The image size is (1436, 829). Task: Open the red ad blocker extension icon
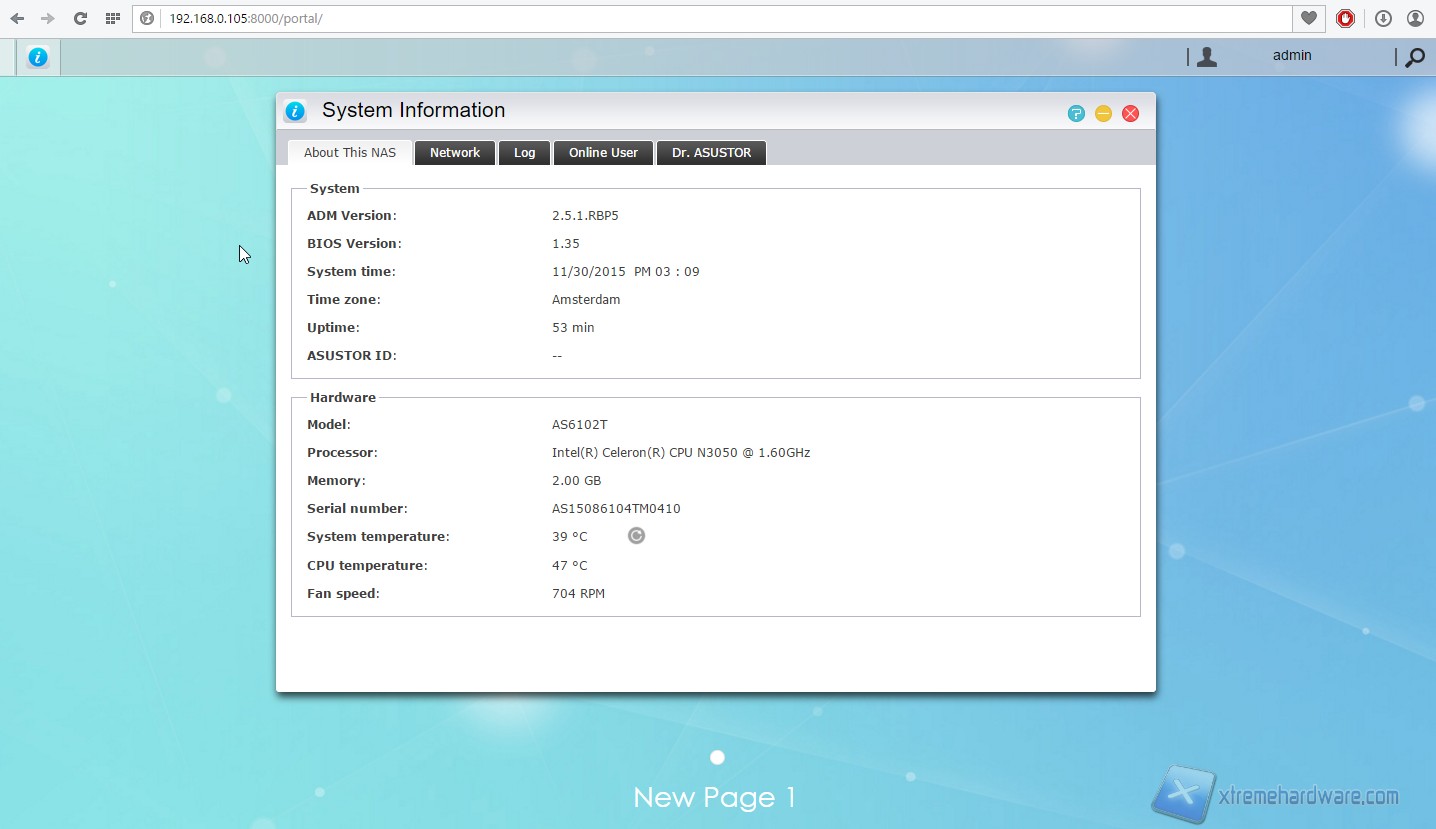click(x=1346, y=18)
